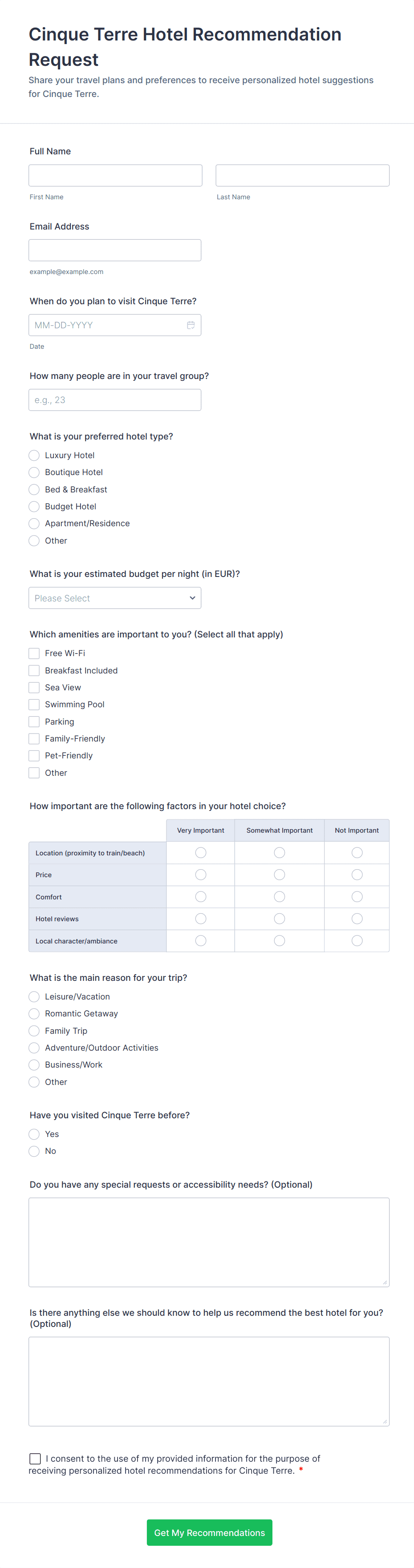Tick the Free Wi-Fi checkbox
This screenshot has height=1568, width=414.
(34, 653)
